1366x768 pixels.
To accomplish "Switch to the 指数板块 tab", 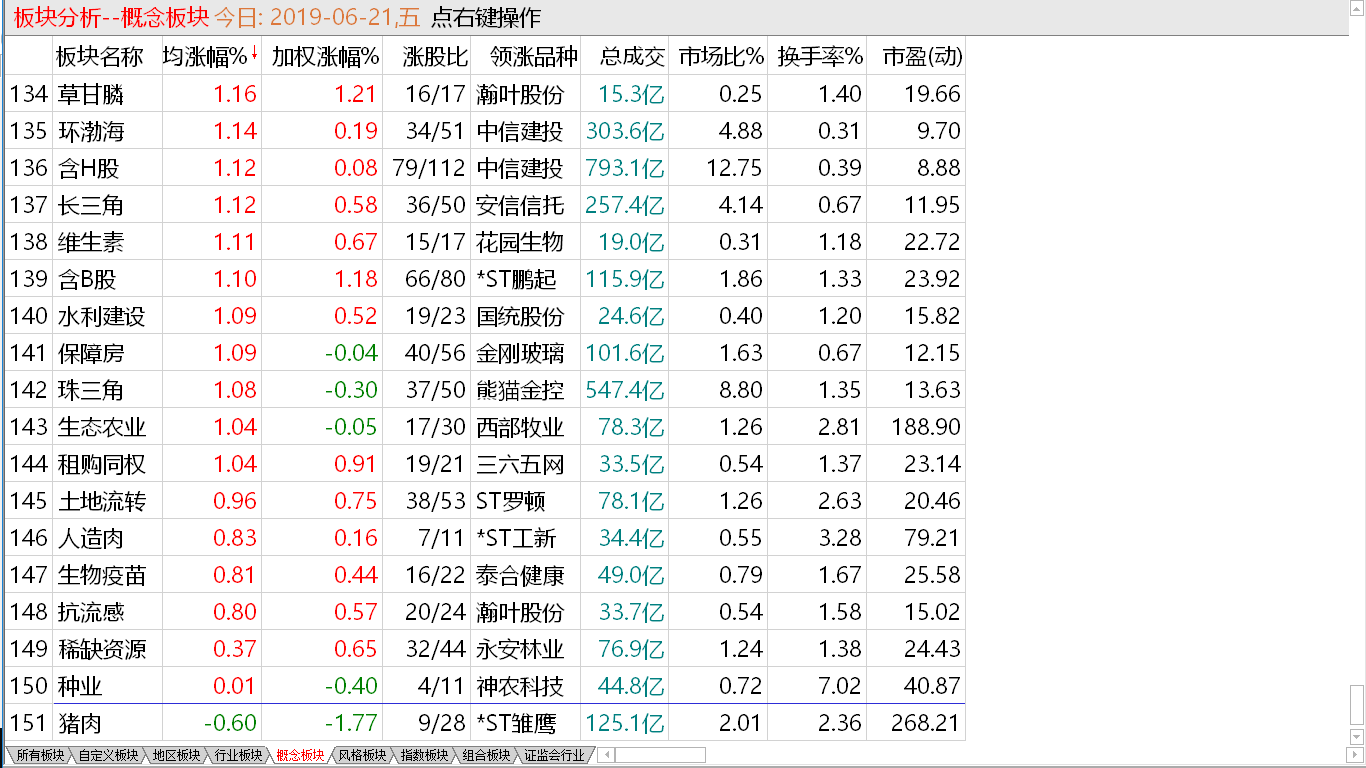I will pyautogui.click(x=424, y=755).
